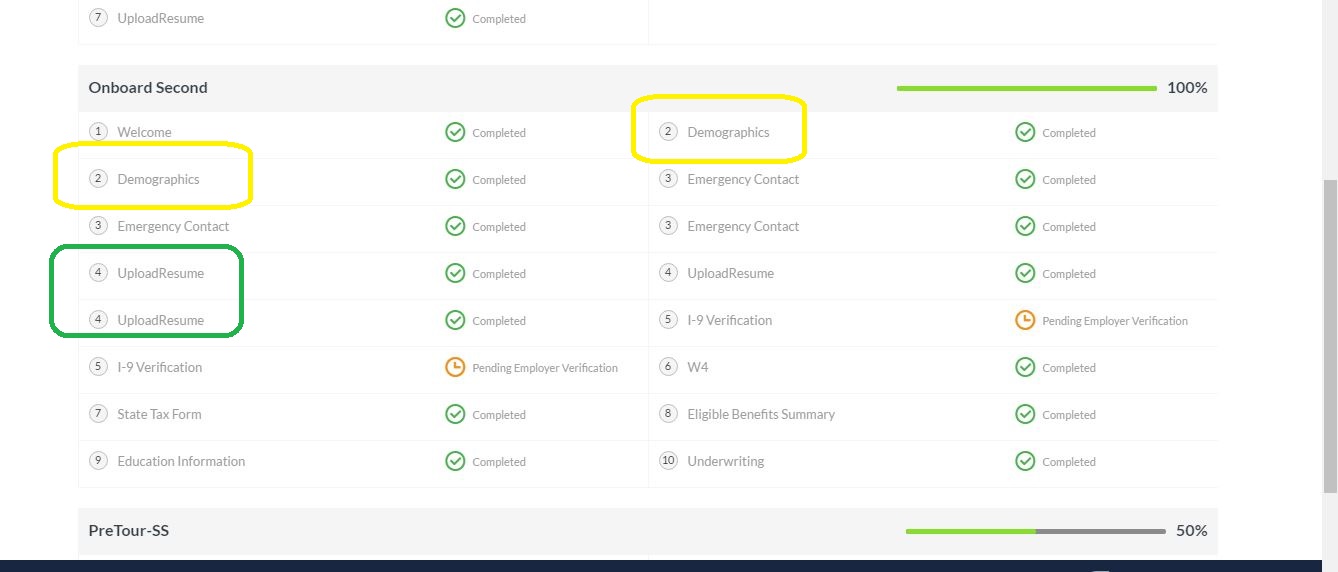Click the PreTour-SS 50% progress bar
This screenshot has height=572, width=1338.
coord(1035,531)
